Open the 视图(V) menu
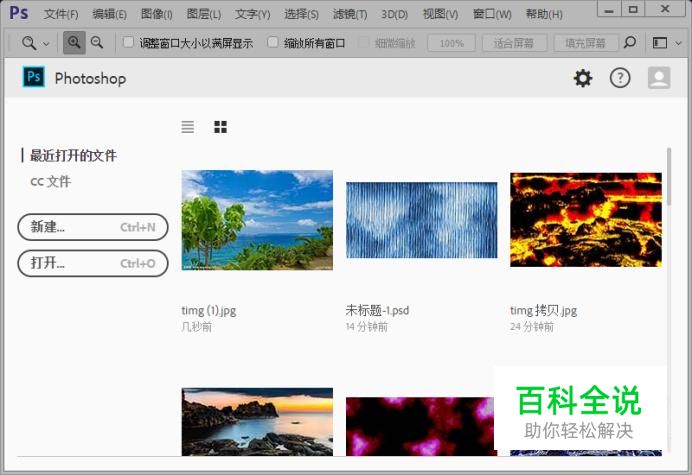The height and width of the screenshot is (475, 692). 440,14
